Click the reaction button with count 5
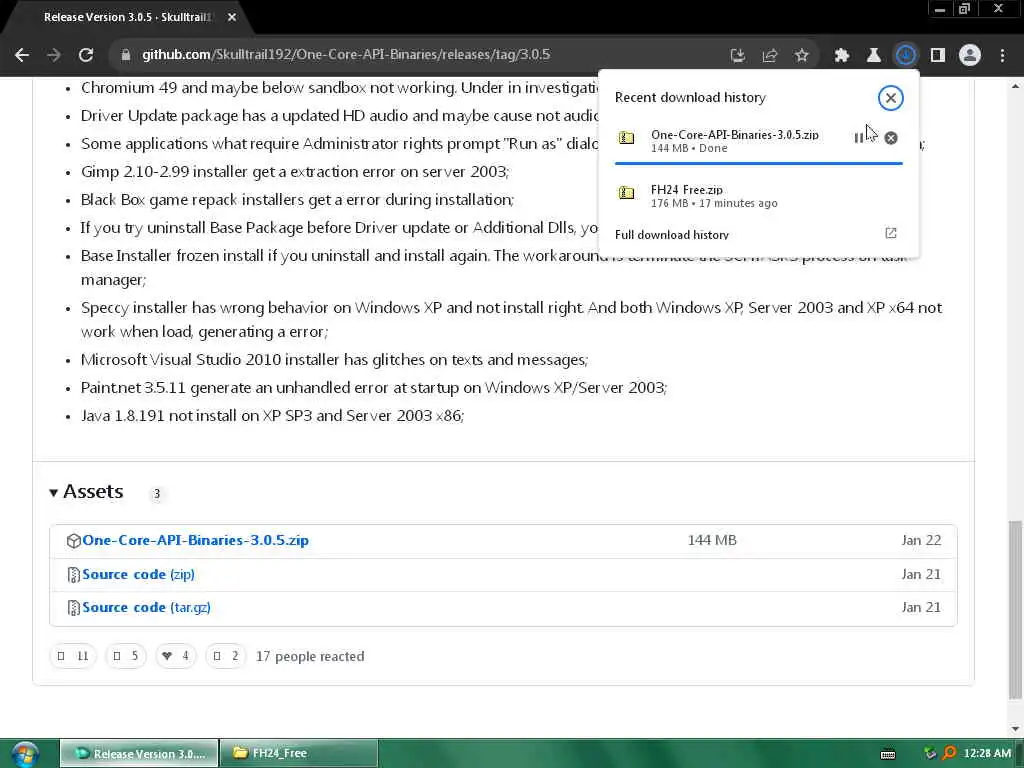1024x768 pixels. [x=126, y=656]
